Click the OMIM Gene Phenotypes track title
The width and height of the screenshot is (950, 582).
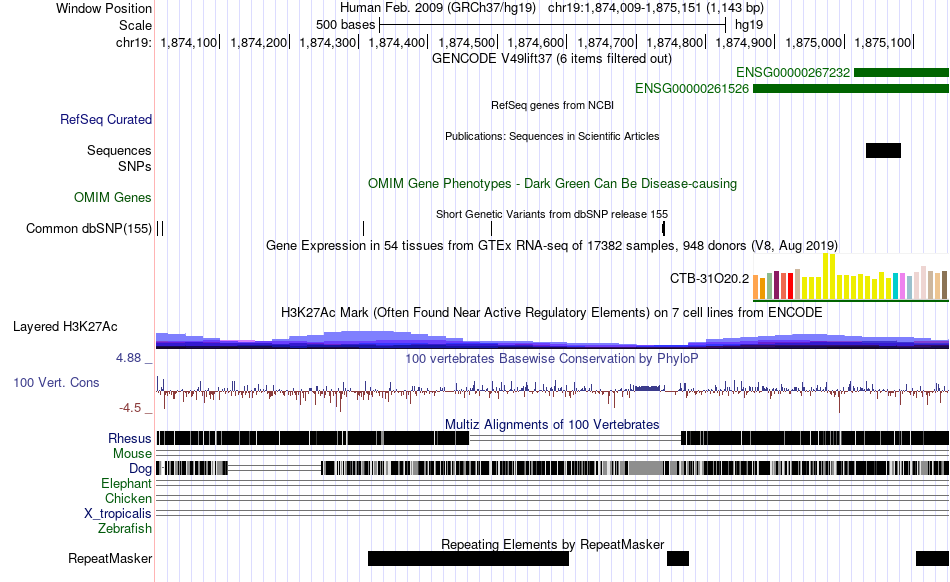click(x=552, y=184)
